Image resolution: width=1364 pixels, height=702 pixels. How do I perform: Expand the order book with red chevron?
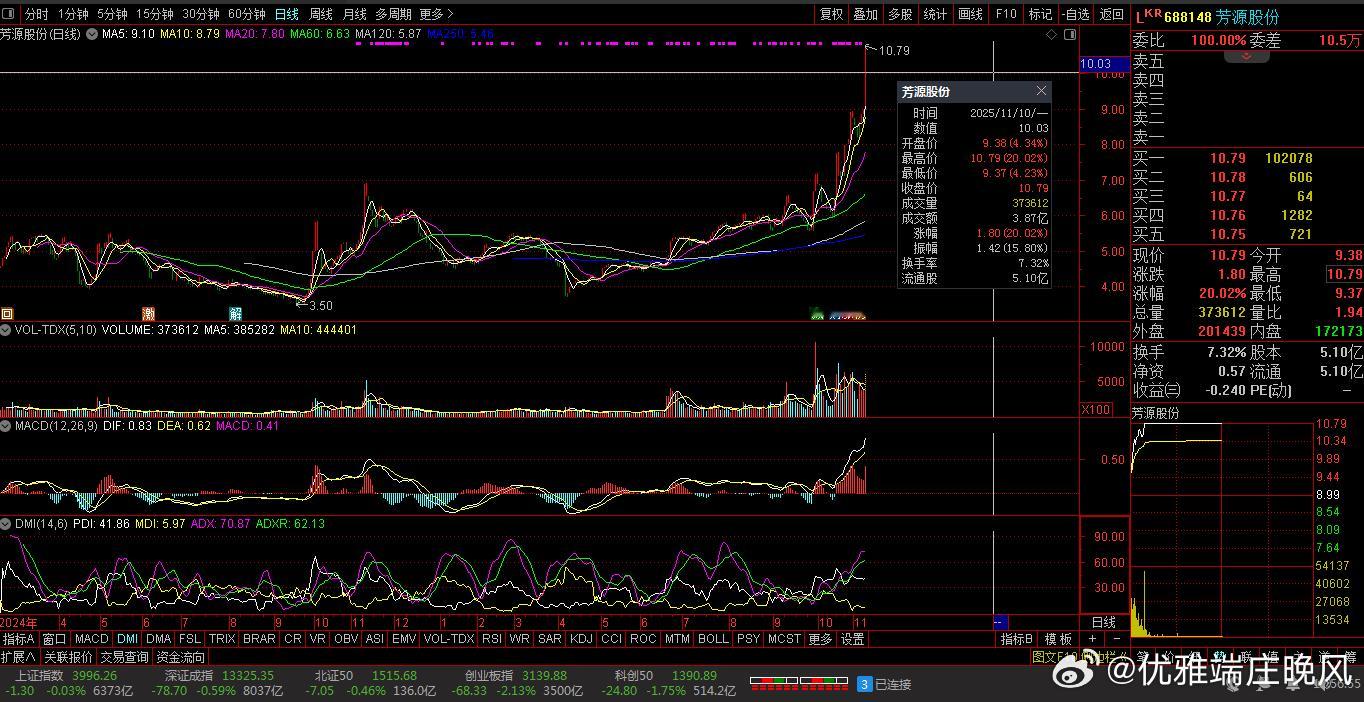(x=1246, y=56)
